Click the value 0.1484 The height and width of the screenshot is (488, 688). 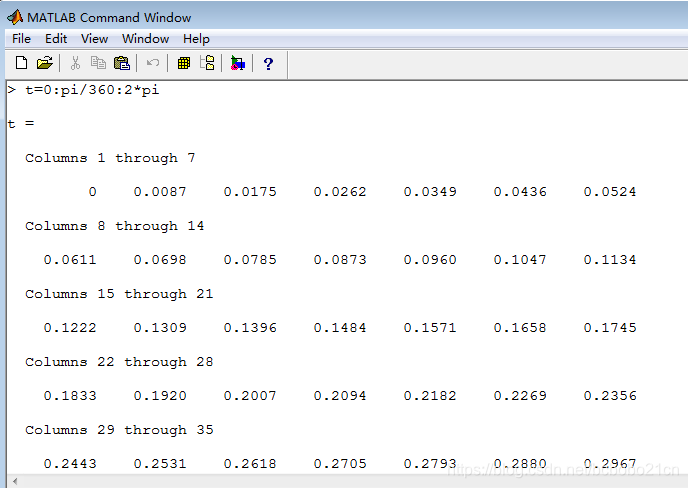(x=340, y=328)
